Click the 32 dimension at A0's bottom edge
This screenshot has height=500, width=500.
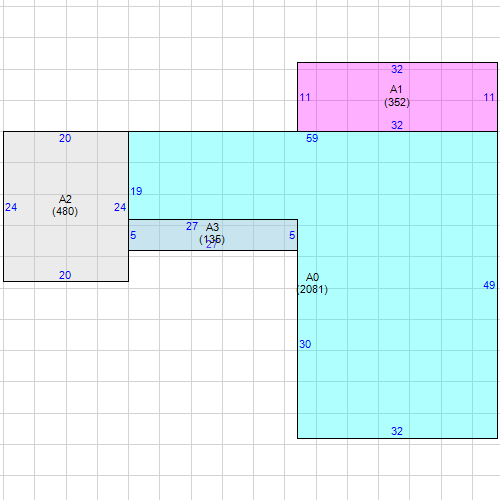[397, 431]
